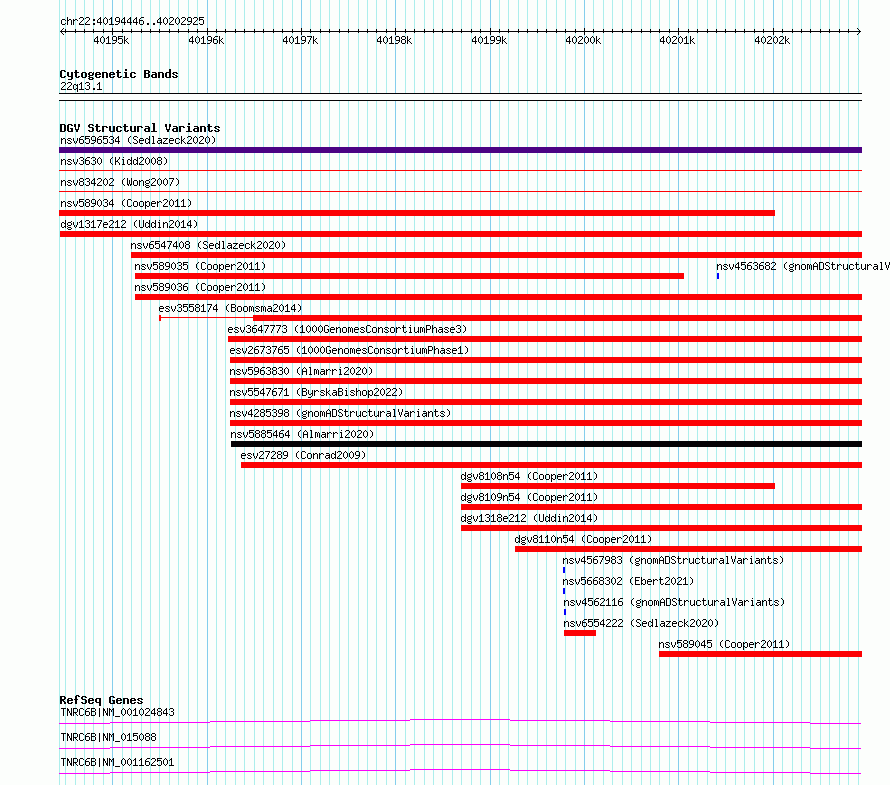Image resolution: width=890 pixels, height=785 pixels.
Task: Open TNRC6B|NM_015088 gene label
Action: coord(108,737)
